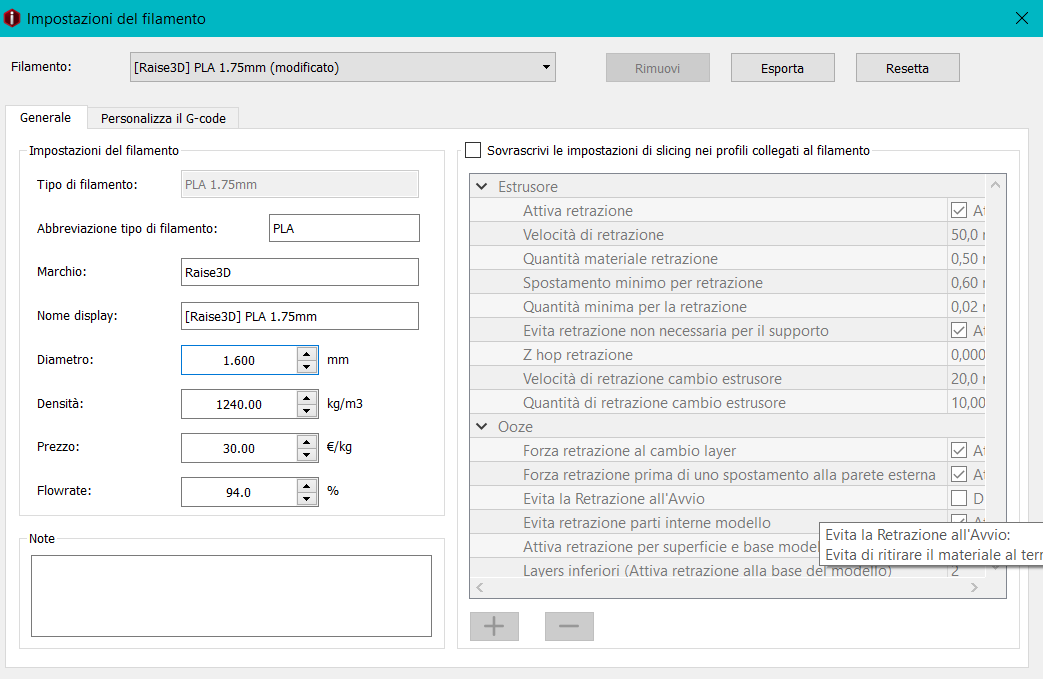Screen dimensions: 1043x679
Task: Click inside the Note text area
Action: 231,596
